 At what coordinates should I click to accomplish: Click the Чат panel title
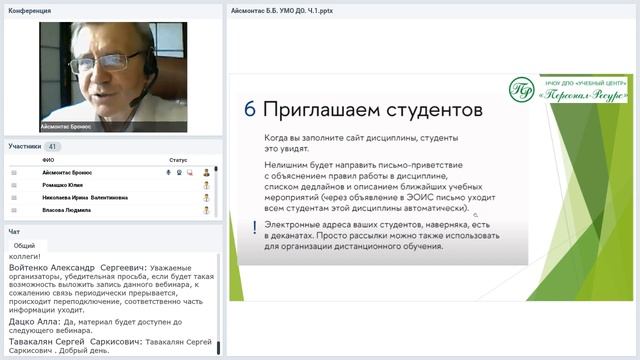[x=14, y=231]
